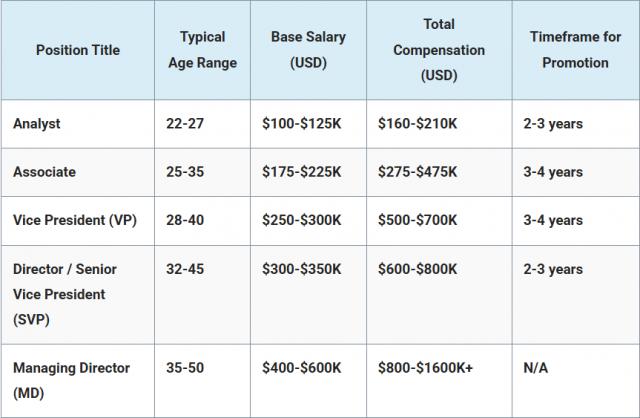
Task: Click the Managing Director (MD) cell
Action: 71,380
